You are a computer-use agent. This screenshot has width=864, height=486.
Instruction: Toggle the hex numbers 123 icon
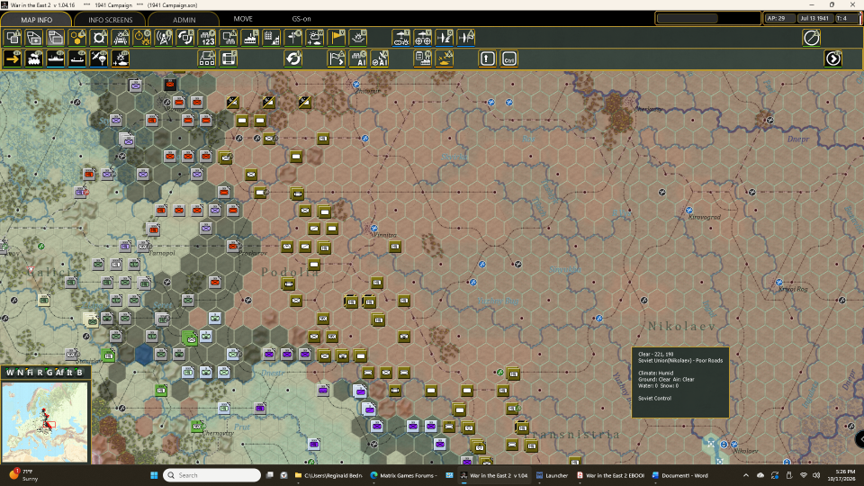207,38
